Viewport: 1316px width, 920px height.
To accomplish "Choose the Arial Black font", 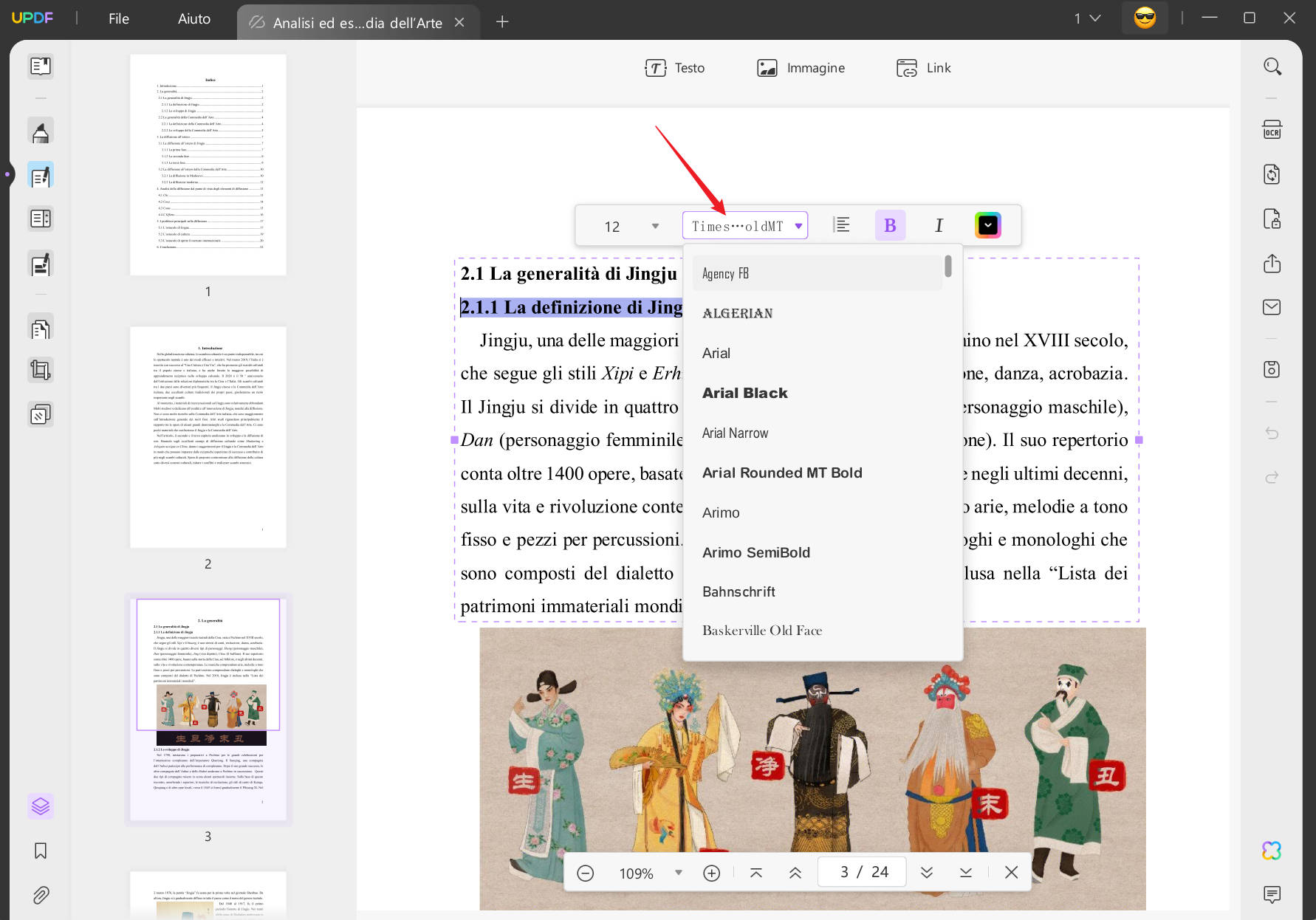I will (x=817, y=393).
